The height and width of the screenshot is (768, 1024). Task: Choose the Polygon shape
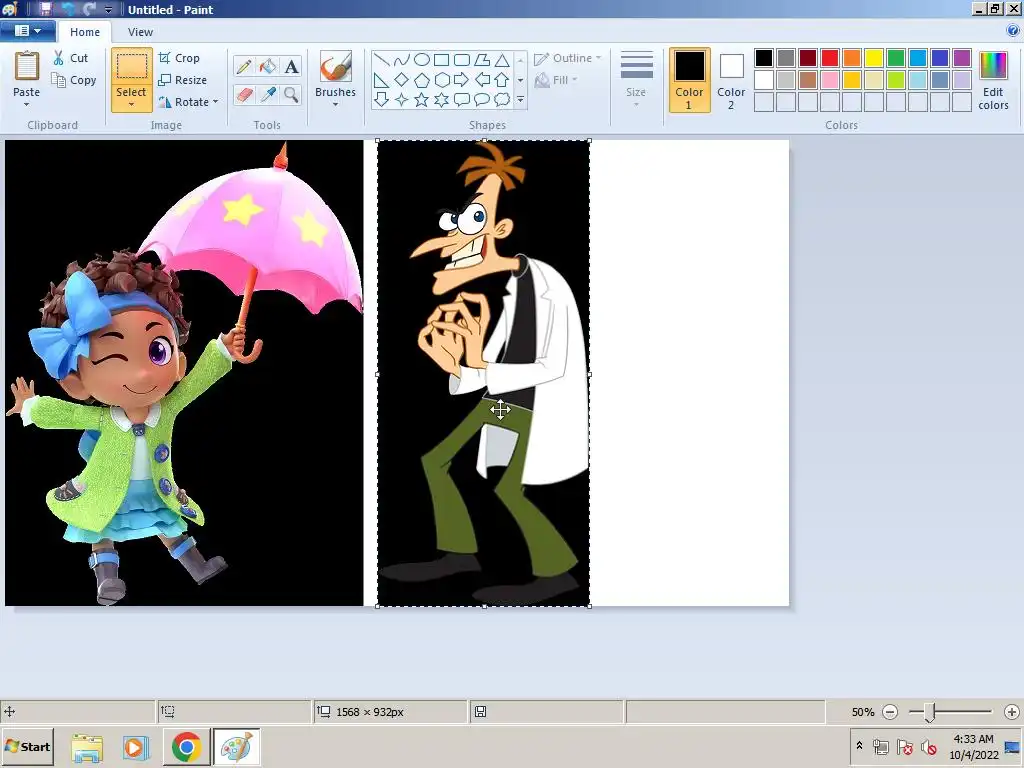pos(482,61)
